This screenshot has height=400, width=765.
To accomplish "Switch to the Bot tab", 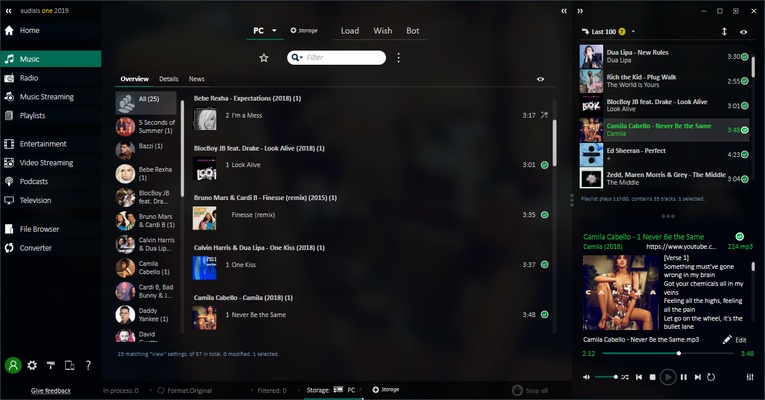I will tap(413, 31).
